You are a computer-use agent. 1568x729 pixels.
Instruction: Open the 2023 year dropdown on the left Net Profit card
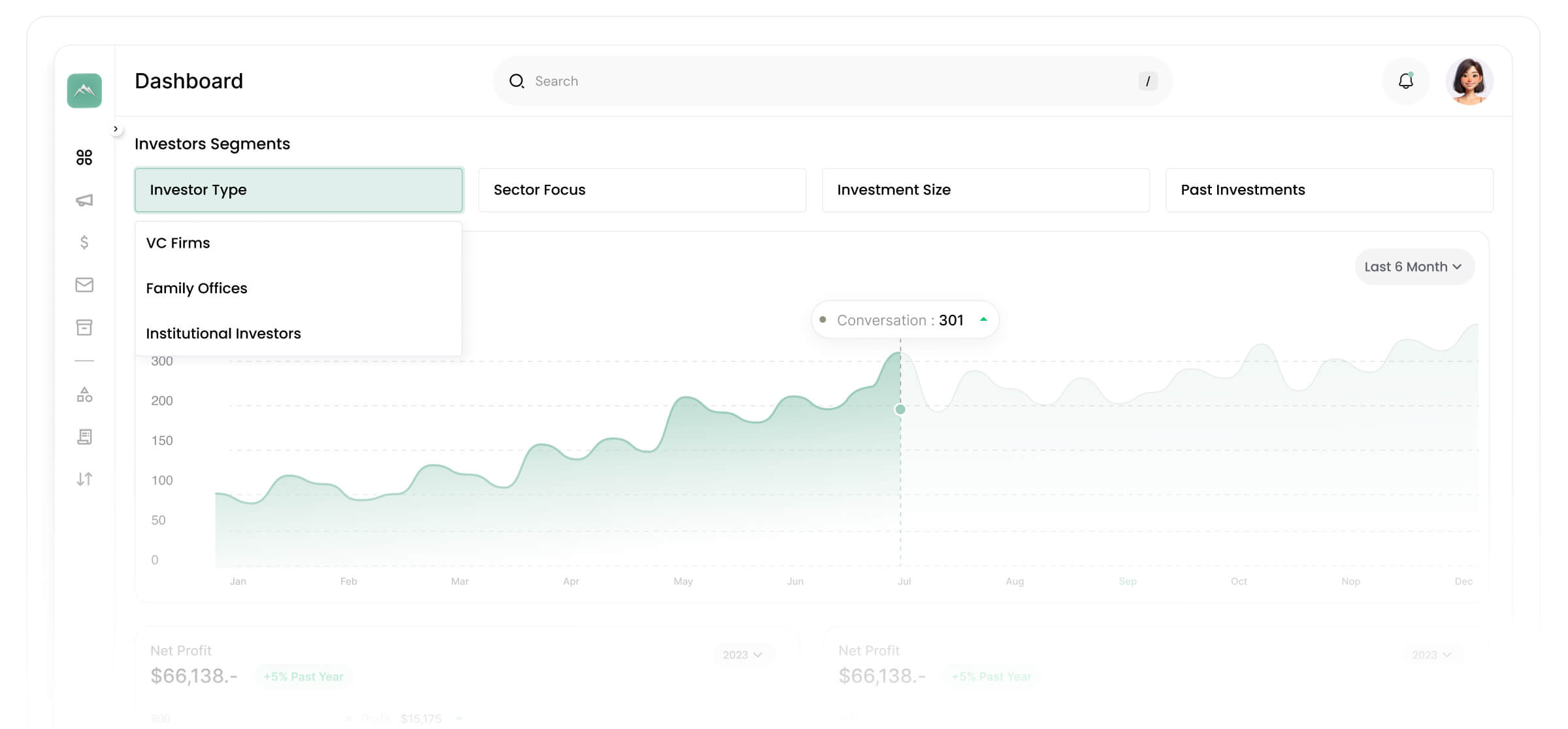click(742, 655)
